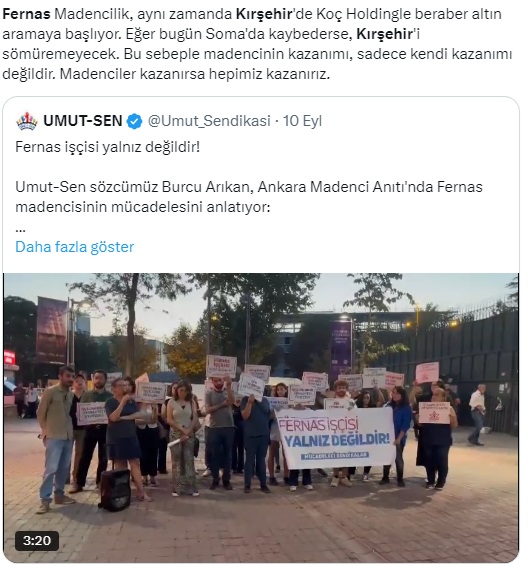Click "Madenciler kazanırsa hepimiz kazanırız." sentence
Viewport: 528px width, 567px height.
pyautogui.click(x=195, y=74)
